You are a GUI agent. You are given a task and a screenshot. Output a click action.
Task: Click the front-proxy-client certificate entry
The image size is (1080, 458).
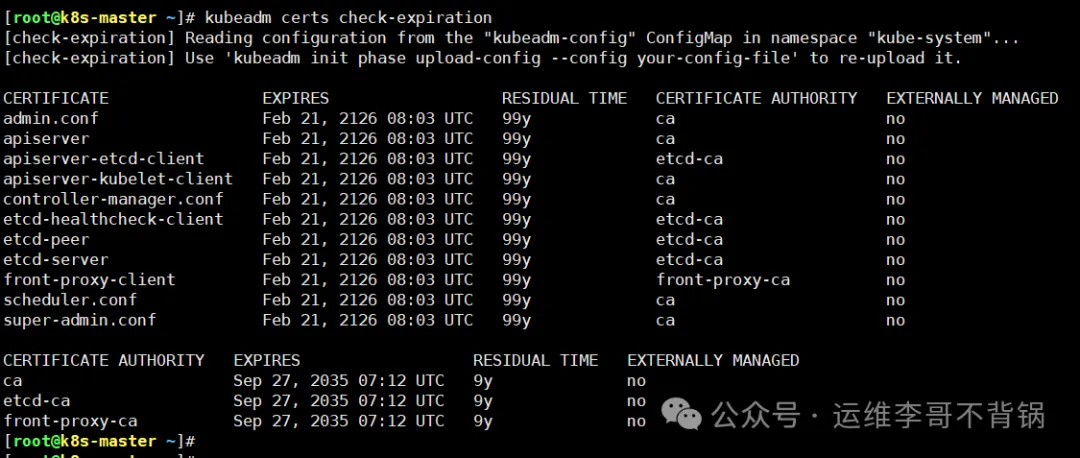90,279
